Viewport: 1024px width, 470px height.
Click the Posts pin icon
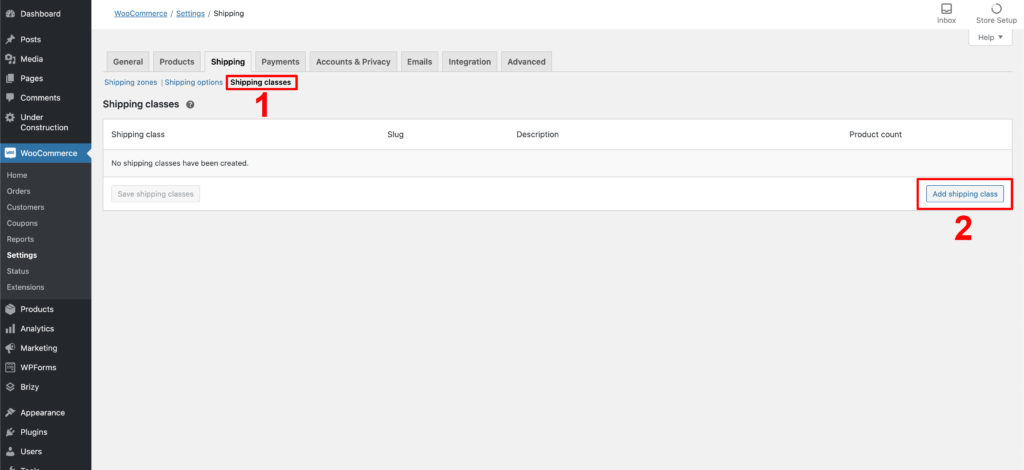(10, 40)
